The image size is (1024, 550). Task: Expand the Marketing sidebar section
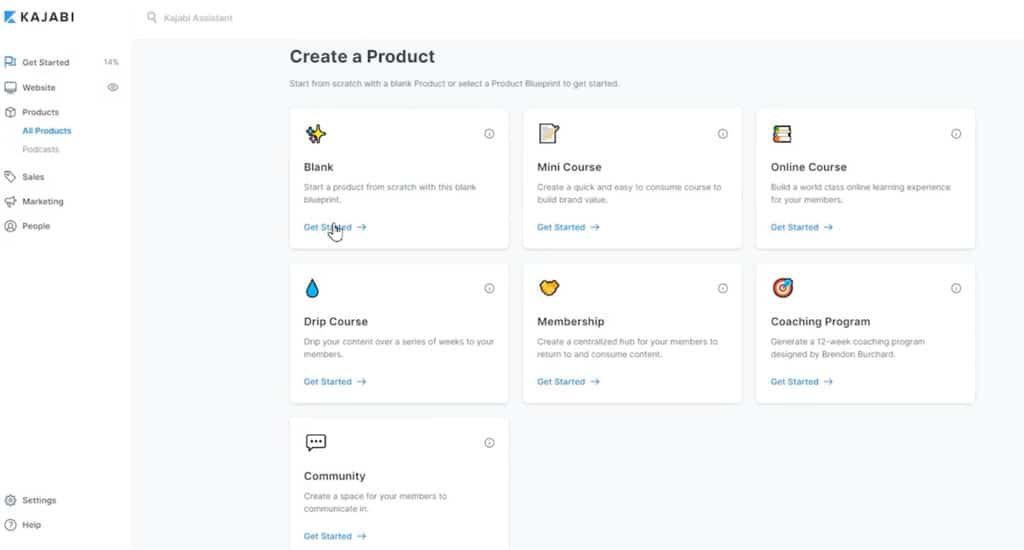(x=42, y=201)
